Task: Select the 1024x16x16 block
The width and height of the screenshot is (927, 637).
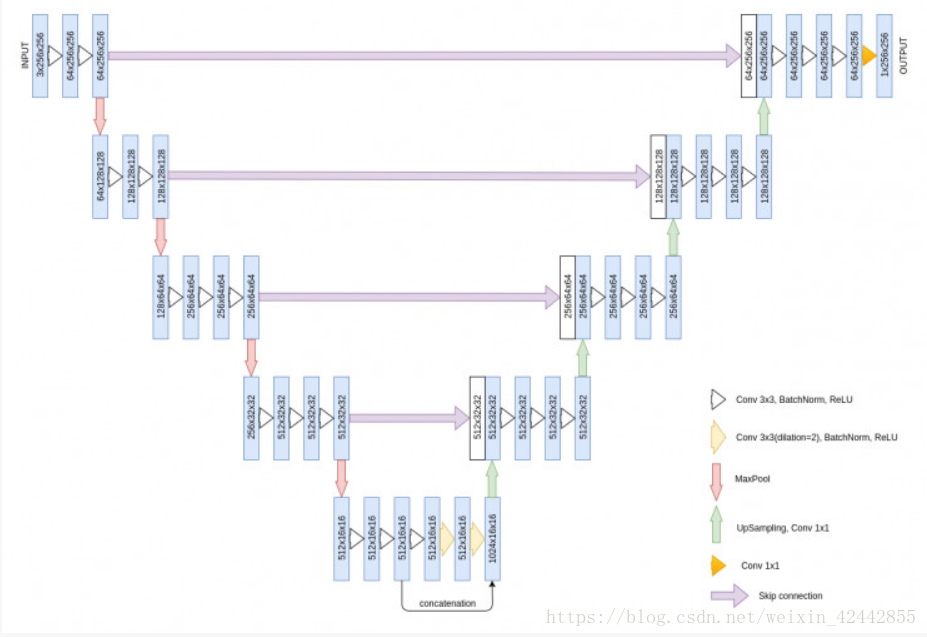Action: (492, 539)
